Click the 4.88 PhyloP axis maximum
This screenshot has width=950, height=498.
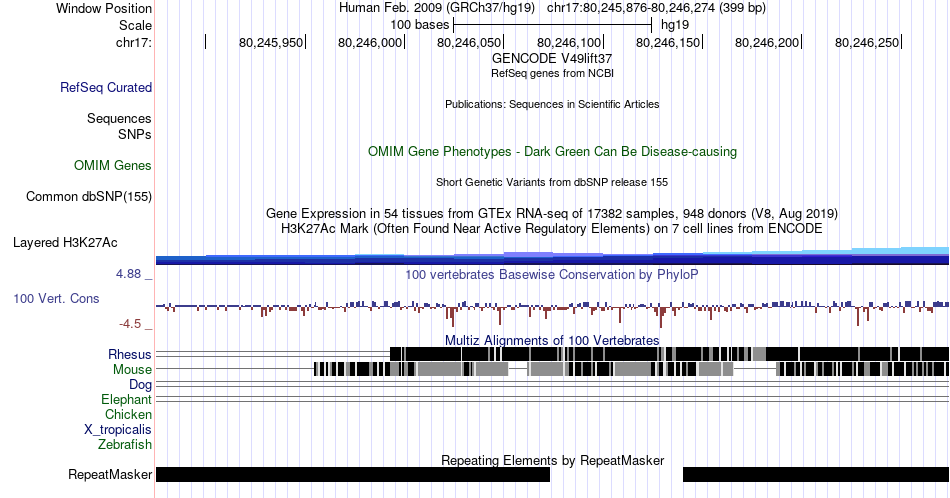(x=128, y=274)
